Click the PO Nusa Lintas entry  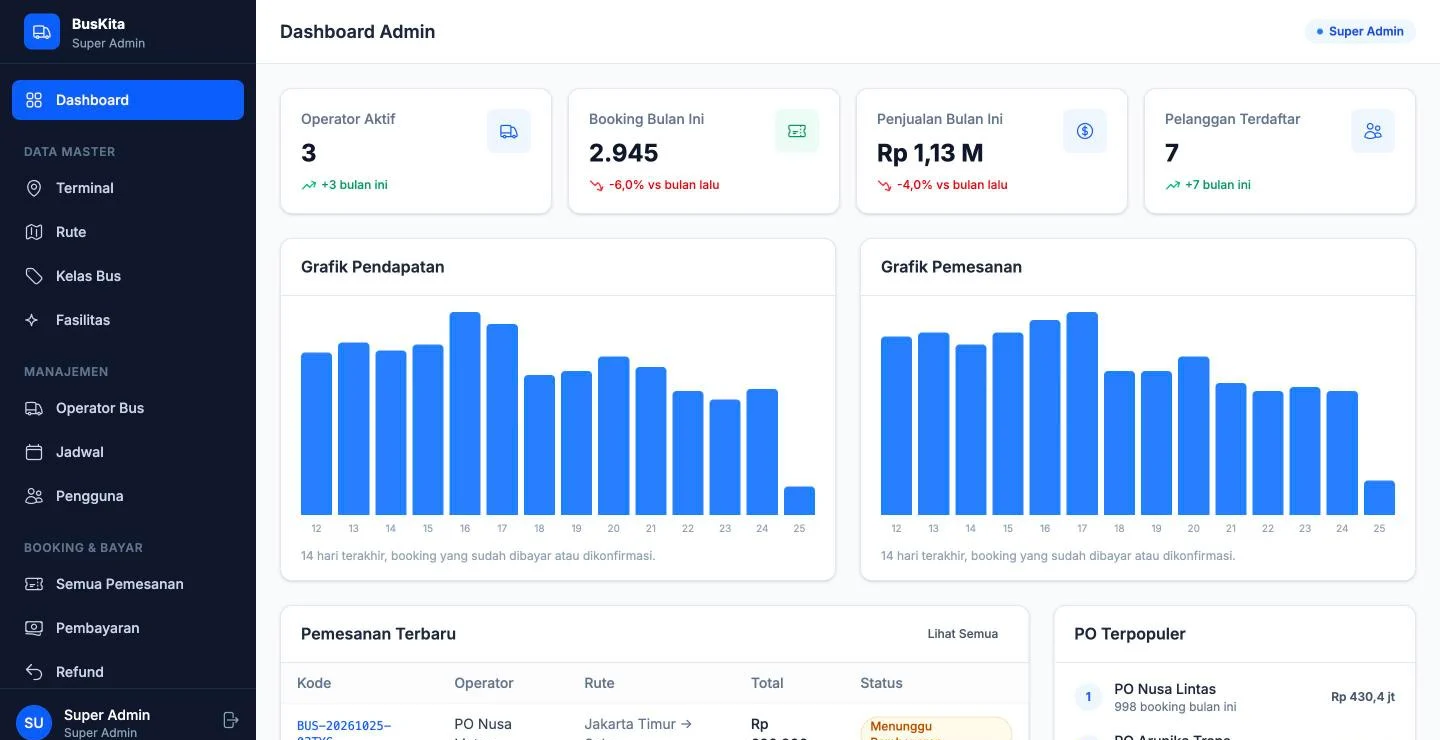[x=1234, y=697]
